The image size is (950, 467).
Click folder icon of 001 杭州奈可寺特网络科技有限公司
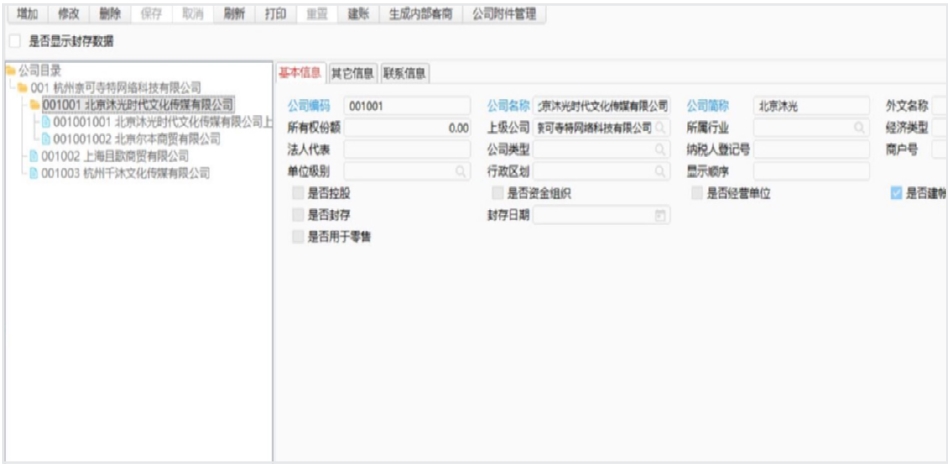point(21,88)
